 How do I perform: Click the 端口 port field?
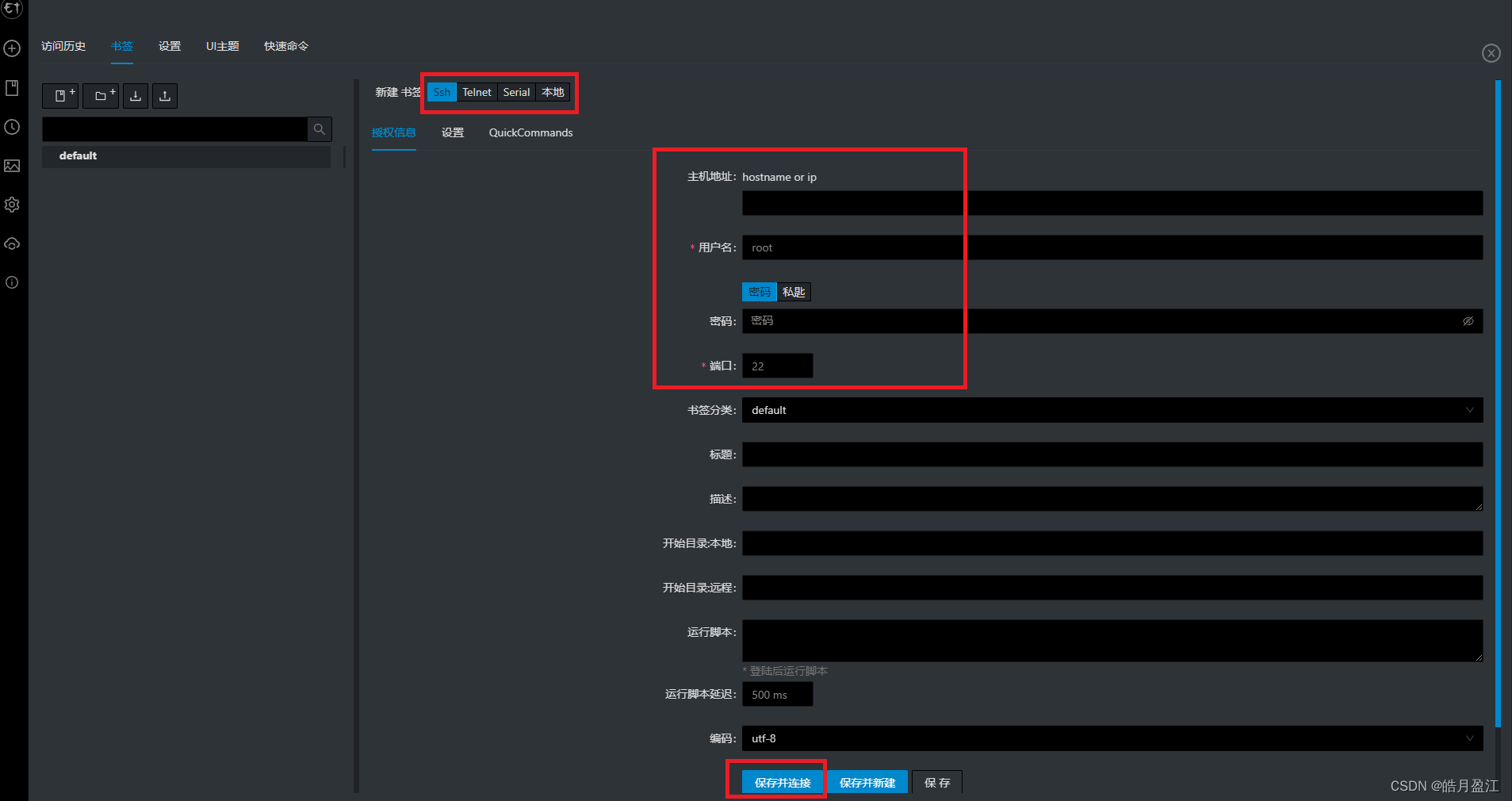(x=778, y=366)
